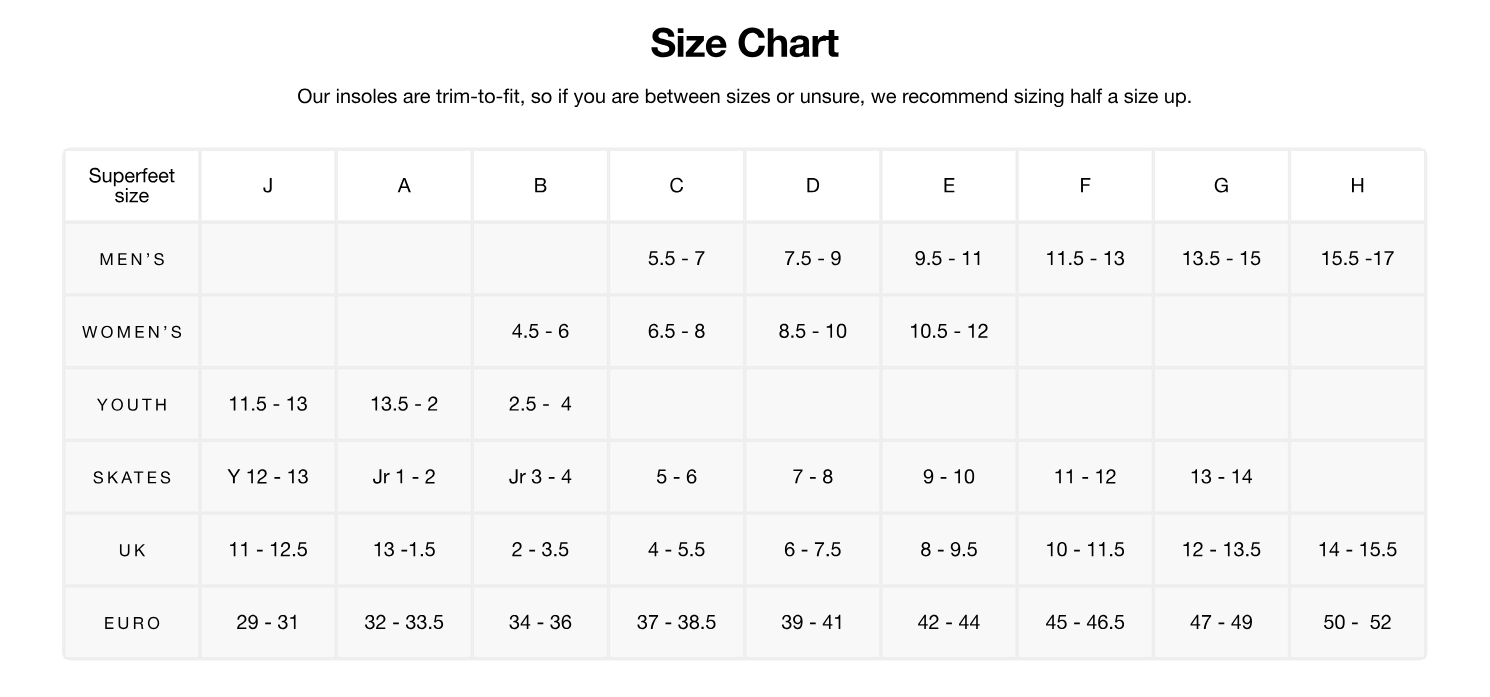The height and width of the screenshot is (697, 1490).
Task: Select the YOUTH row label
Action: point(132,405)
